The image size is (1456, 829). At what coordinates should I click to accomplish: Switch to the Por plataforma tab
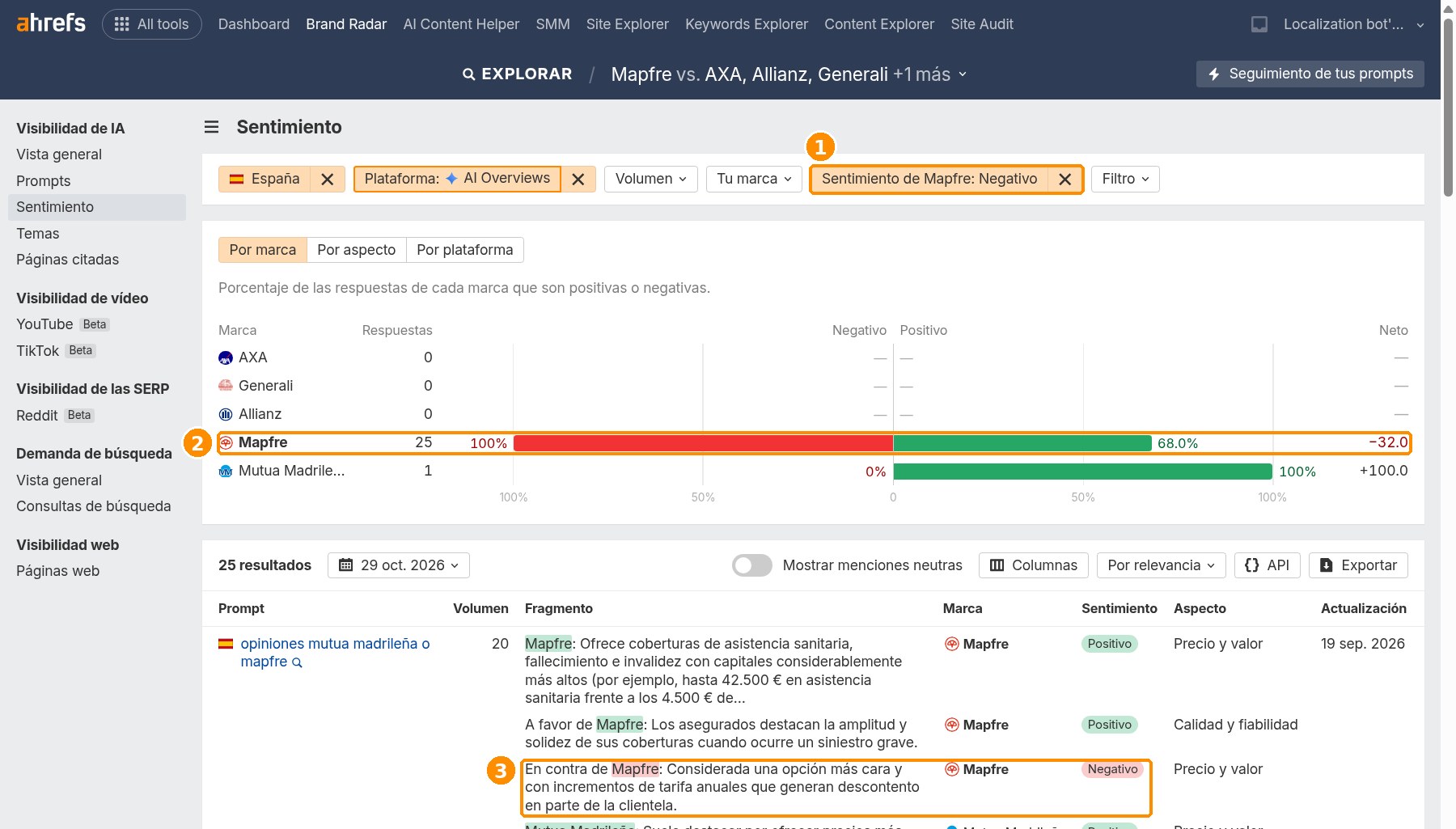pos(465,250)
